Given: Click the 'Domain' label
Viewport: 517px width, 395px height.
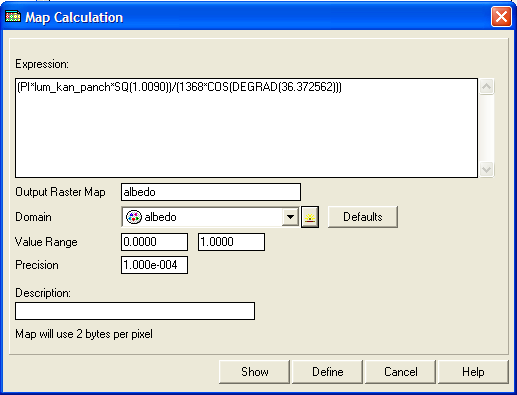Looking at the screenshot, I should (33, 217).
